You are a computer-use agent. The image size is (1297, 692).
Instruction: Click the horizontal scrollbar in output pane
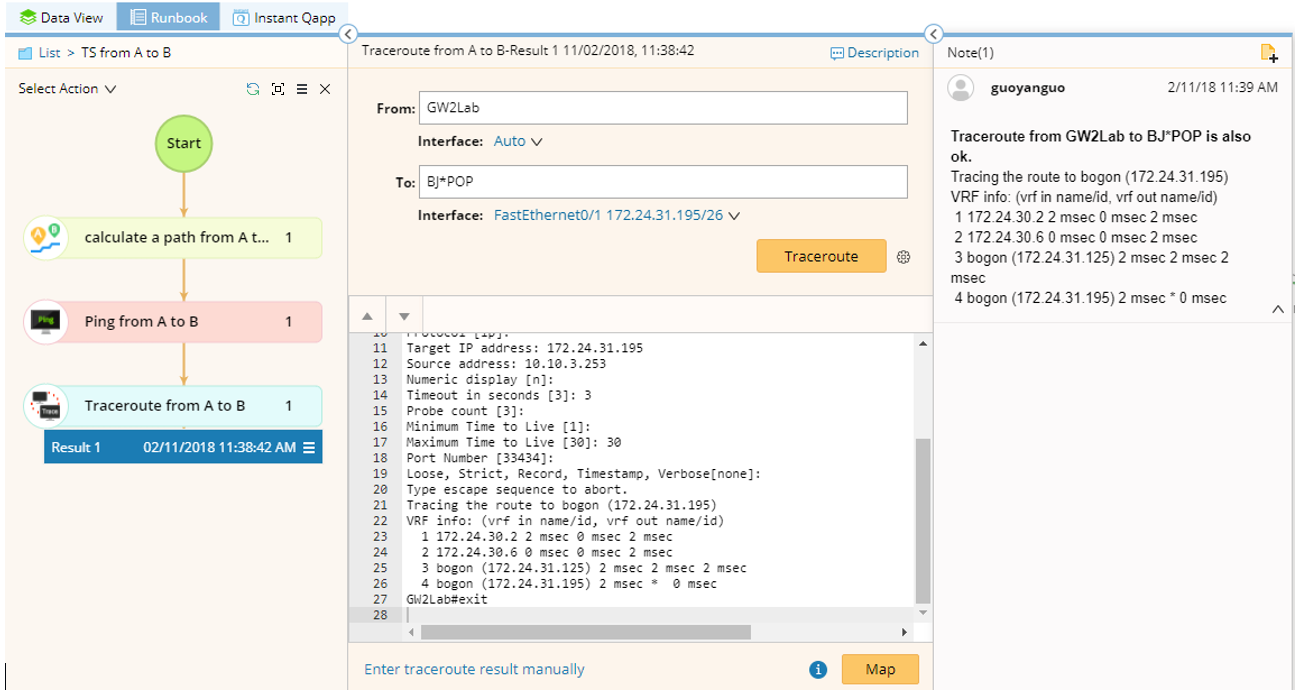point(585,632)
